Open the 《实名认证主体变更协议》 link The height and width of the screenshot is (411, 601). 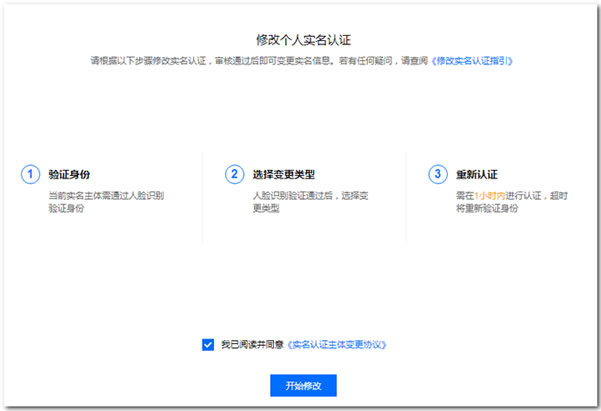[x=337, y=345]
